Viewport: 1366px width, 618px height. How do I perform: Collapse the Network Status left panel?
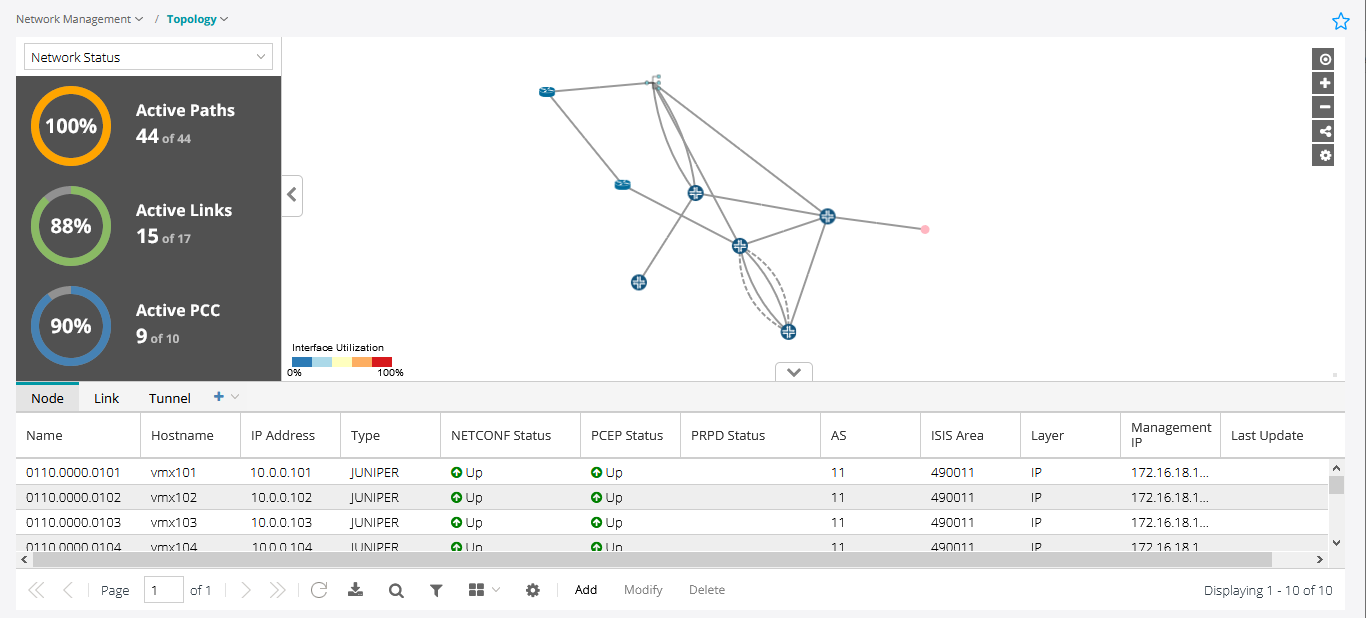click(291, 195)
